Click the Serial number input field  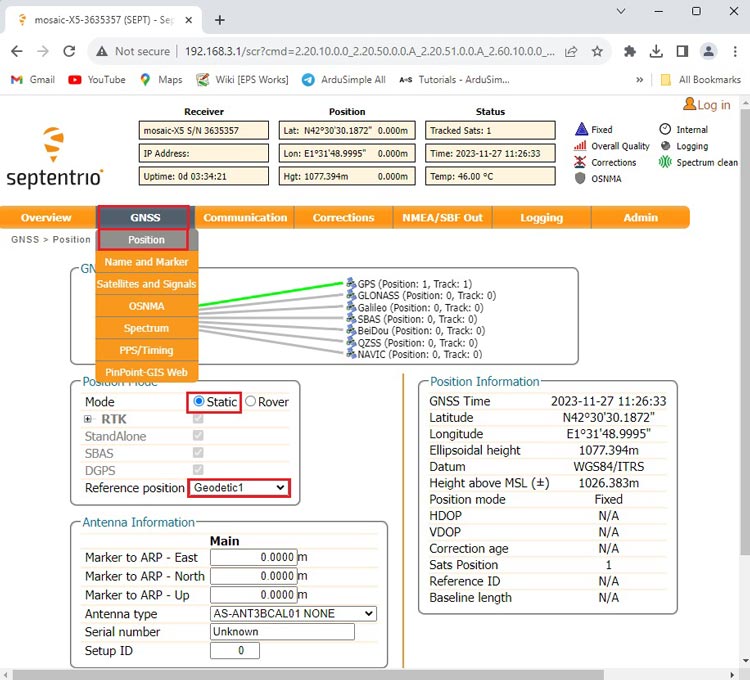click(x=282, y=632)
